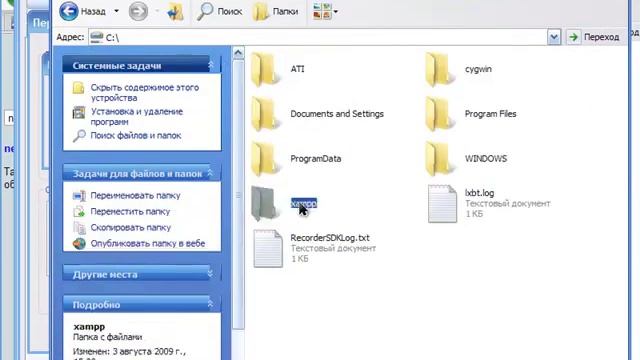
Task: Click Опубликовать папку в вебе task
Action: pos(148,243)
